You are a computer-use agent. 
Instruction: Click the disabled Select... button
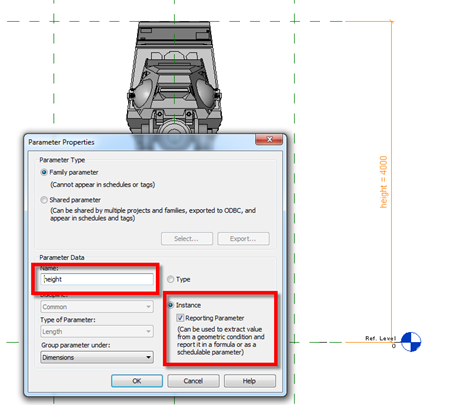tap(187, 239)
